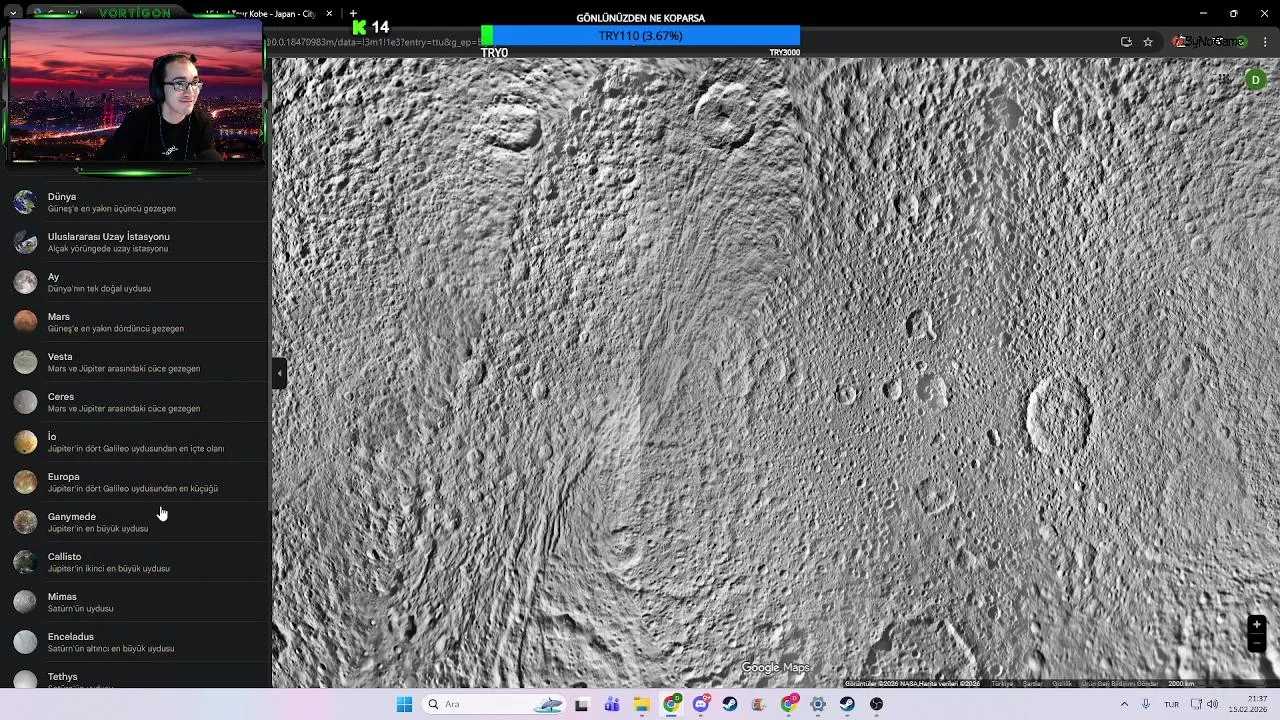The height and width of the screenshot is (720, 1280).
Task: Select Ganymede, Jupiter's largest moon
Action: (x=135, y=522)
